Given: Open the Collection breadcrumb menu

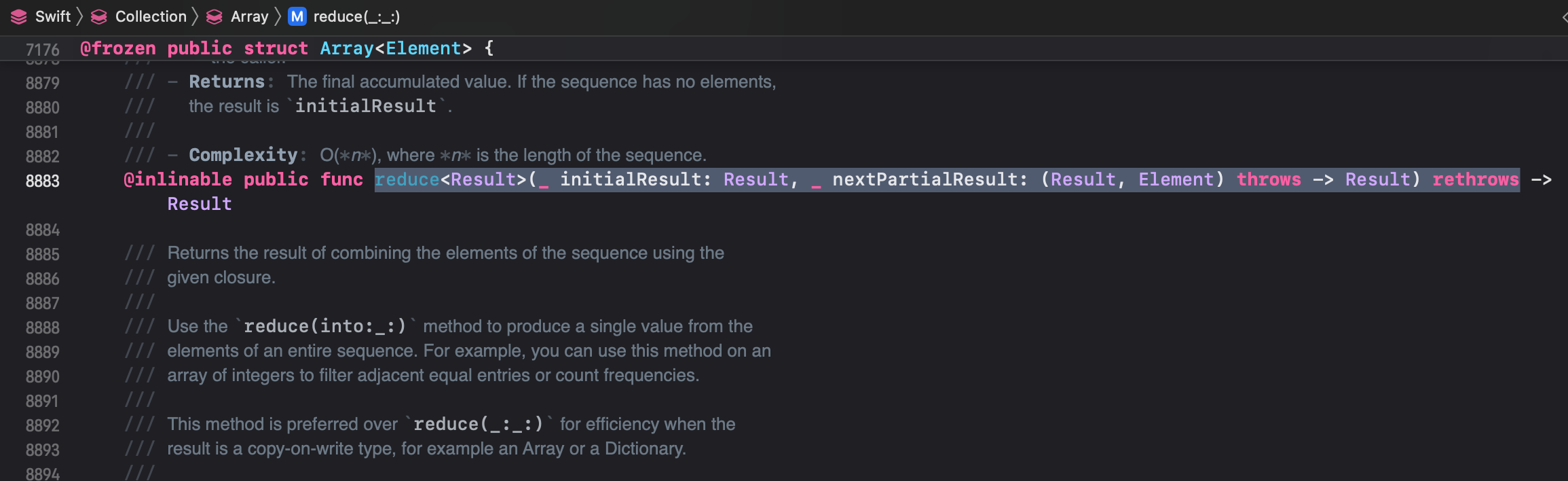Looking at the screenshot, I should point(151,17).
